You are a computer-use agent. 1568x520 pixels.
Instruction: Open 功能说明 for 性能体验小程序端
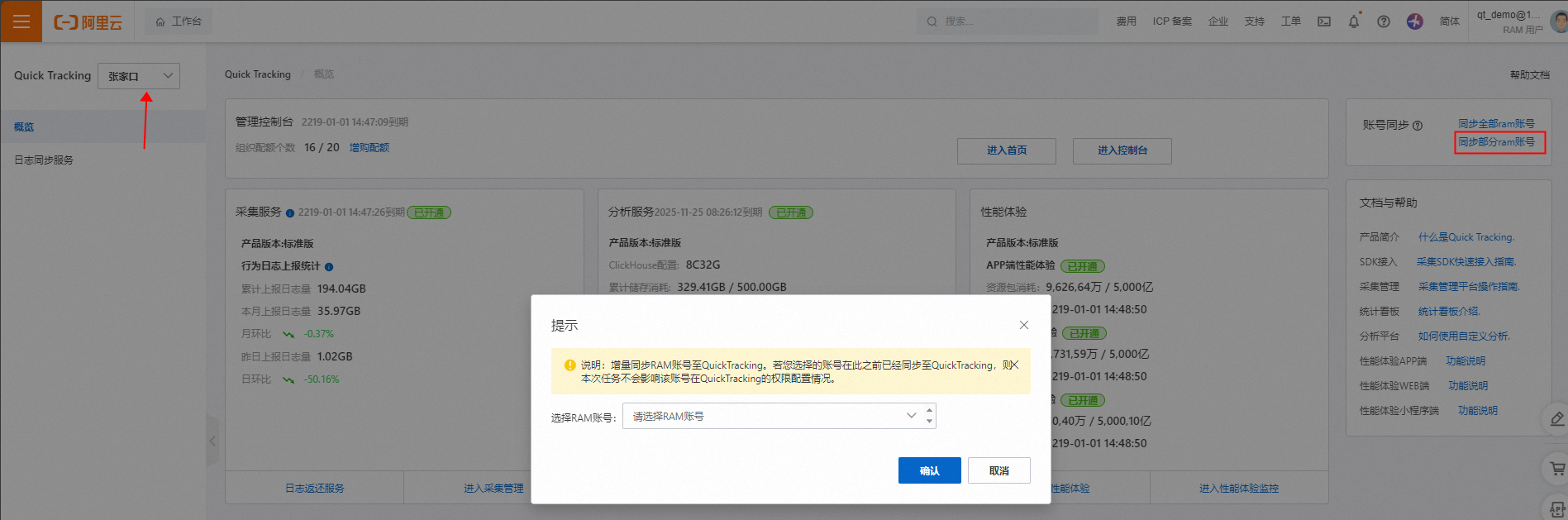[x=1478, y=411]
